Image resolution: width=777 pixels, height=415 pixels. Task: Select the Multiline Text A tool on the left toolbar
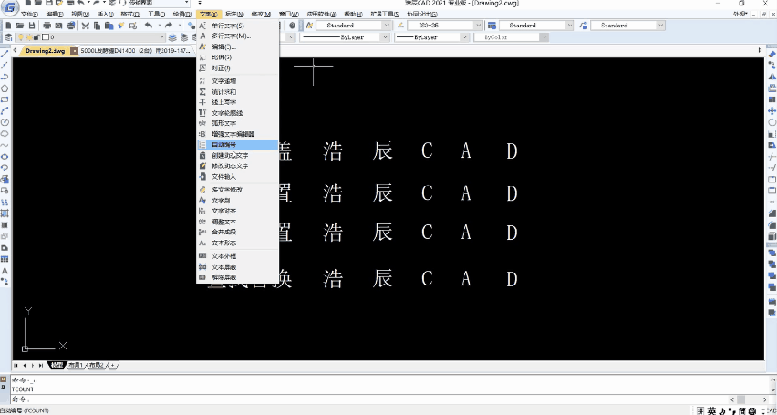pyautogui.click(x=5, y=271)
